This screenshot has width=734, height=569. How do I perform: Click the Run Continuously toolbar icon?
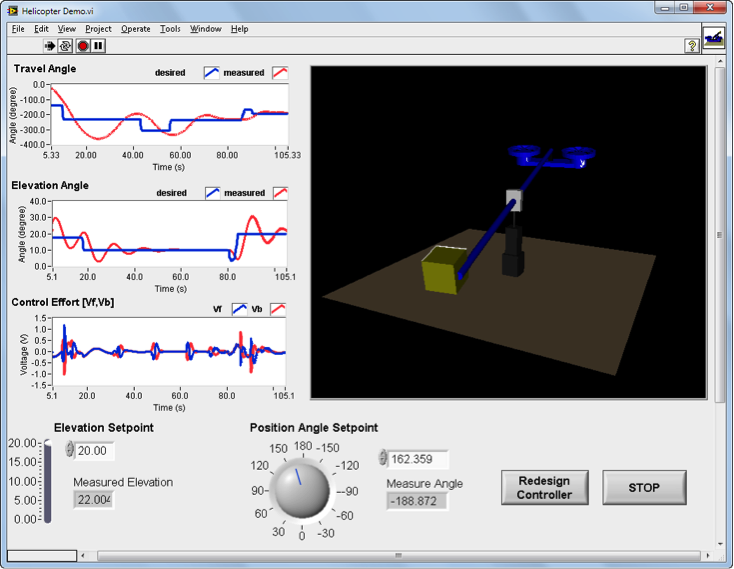point(67,46)
